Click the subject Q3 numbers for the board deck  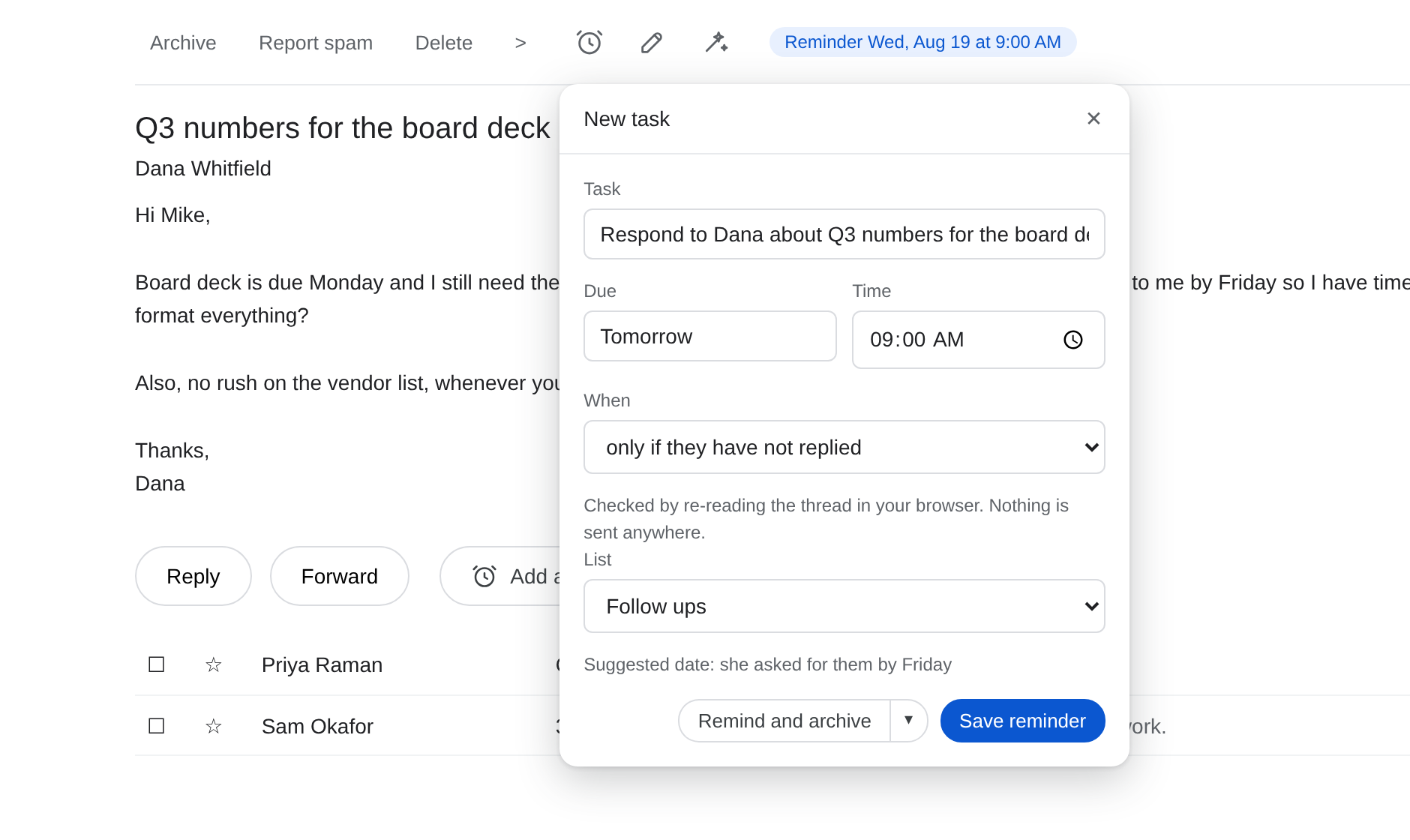pos(343,128)
